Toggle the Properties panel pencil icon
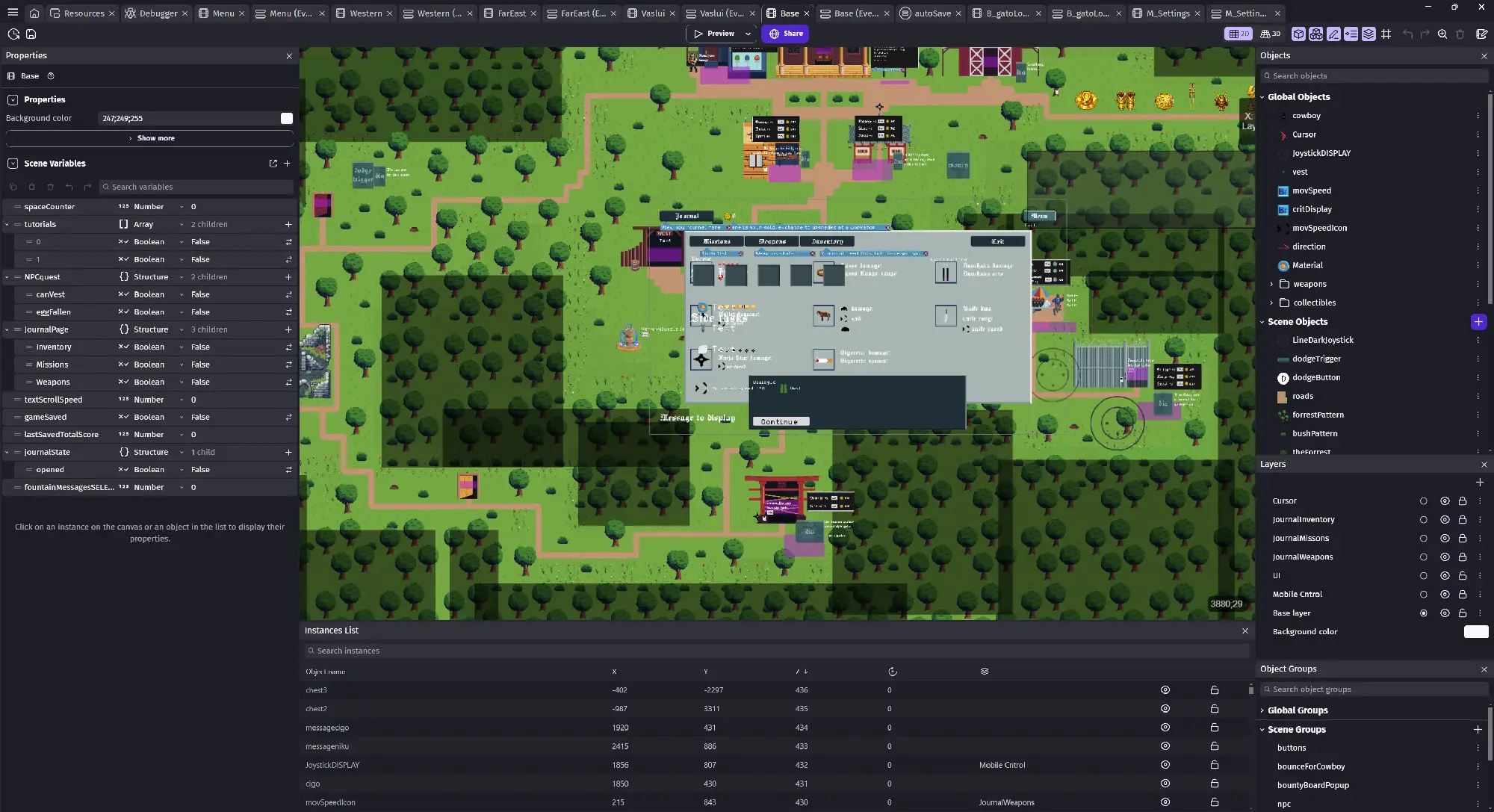 click(x=1333, y=34)
